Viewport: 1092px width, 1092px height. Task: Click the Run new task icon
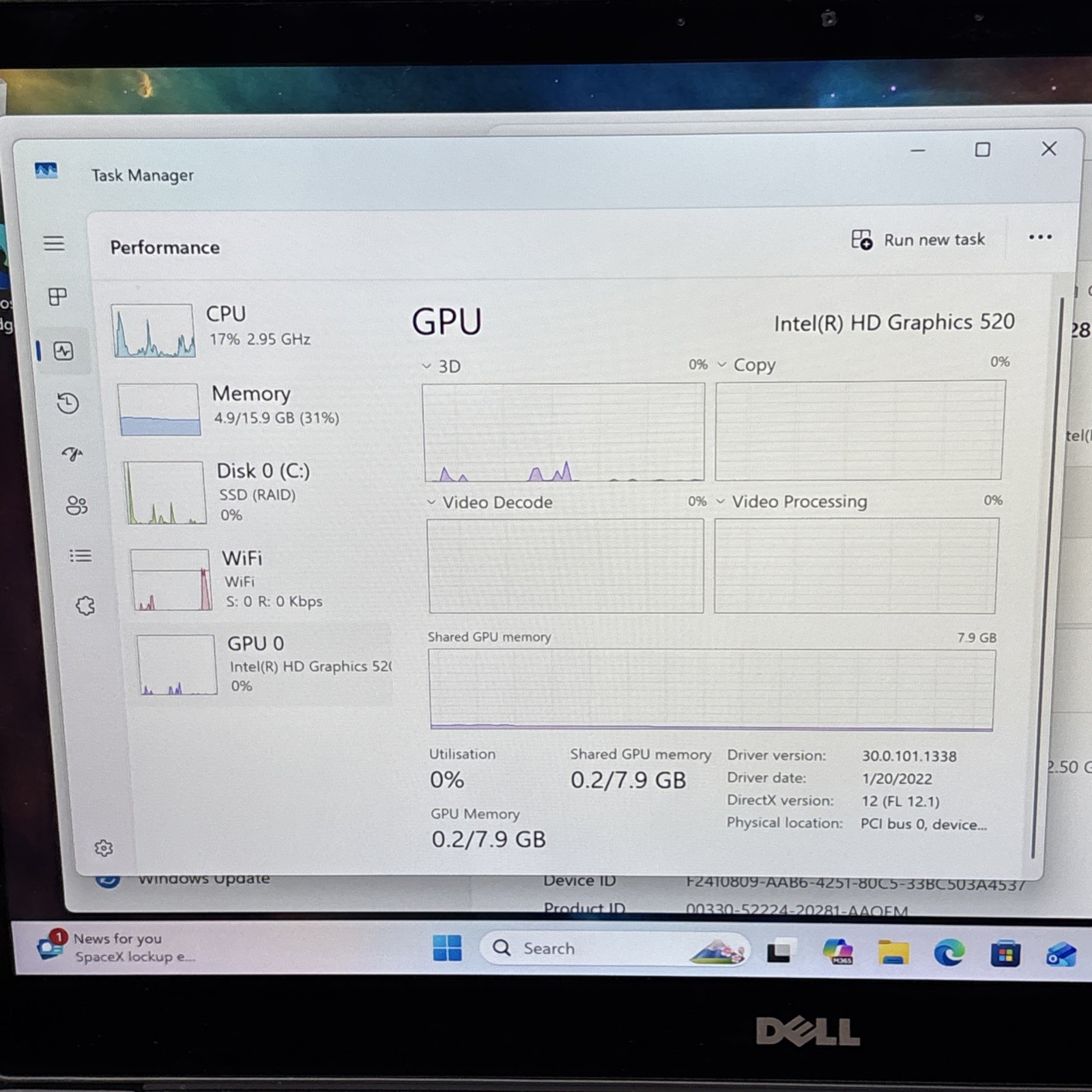point(862,240)
